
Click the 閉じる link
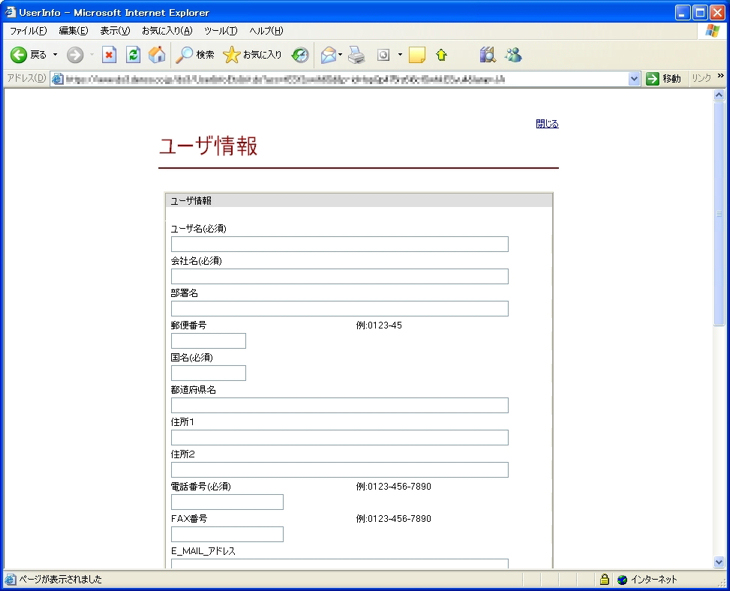pos(547,124)
